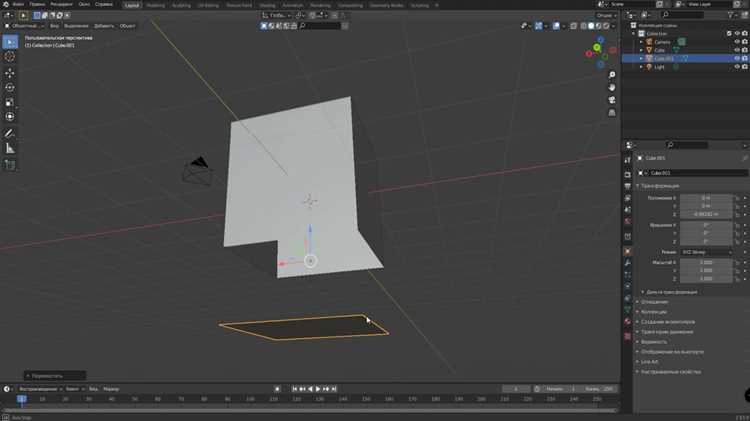Toggle Collection visibility eye
Image resolution: width=750 pixels, height=421 pixels.
pyautogui.click(x=737, y=33)
